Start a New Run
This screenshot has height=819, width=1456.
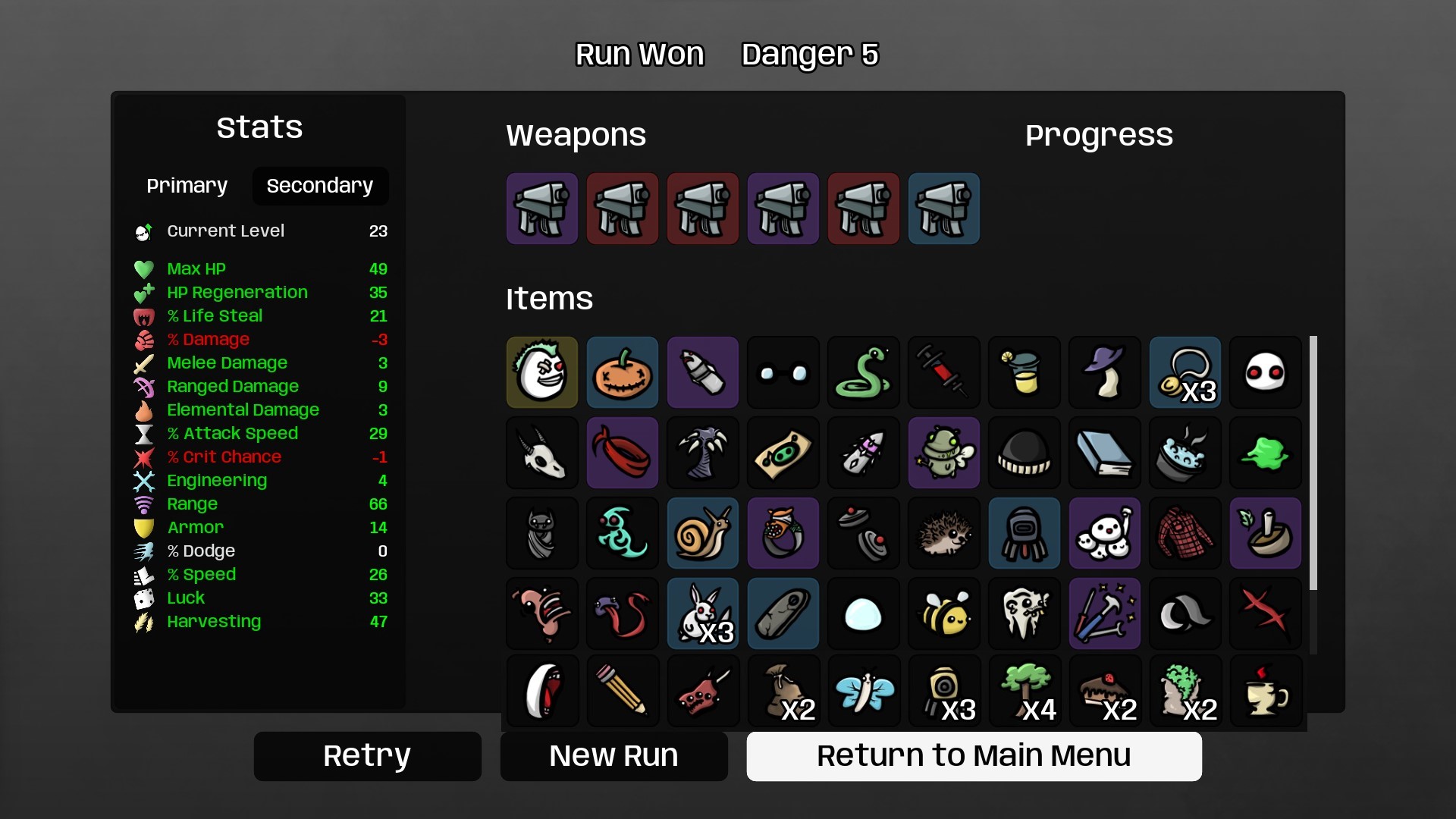pyautogui.click(x=613, y=756)
